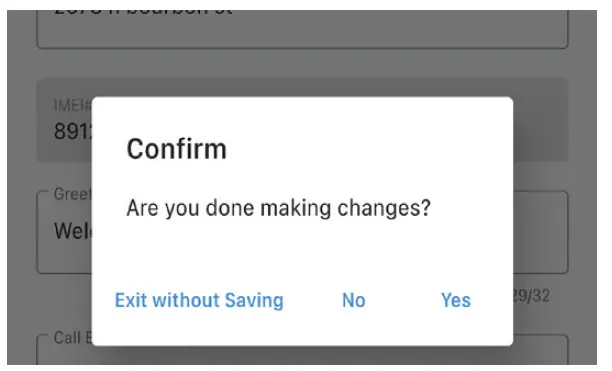Select the IMEI value starting with 891
This screenshot has height=371, width=612.
tap(73, 131)
